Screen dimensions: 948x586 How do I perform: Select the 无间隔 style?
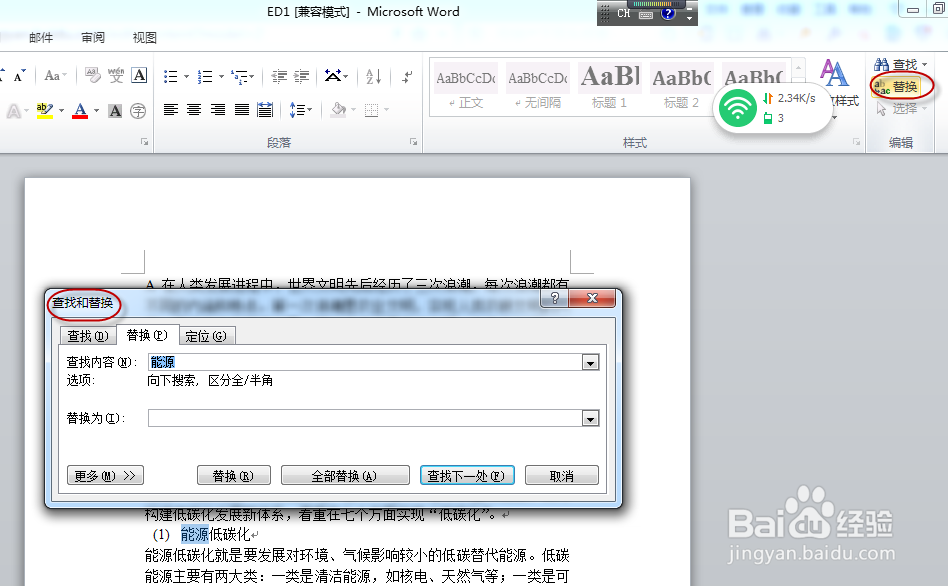coord(537,86)
